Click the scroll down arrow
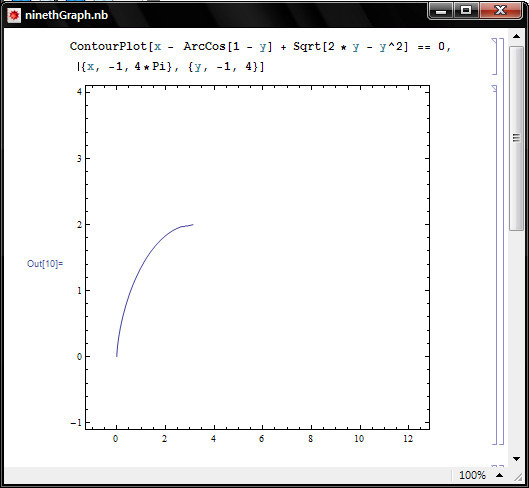The width and height of the screenshot is (529, 488). (x=516, y=459)
